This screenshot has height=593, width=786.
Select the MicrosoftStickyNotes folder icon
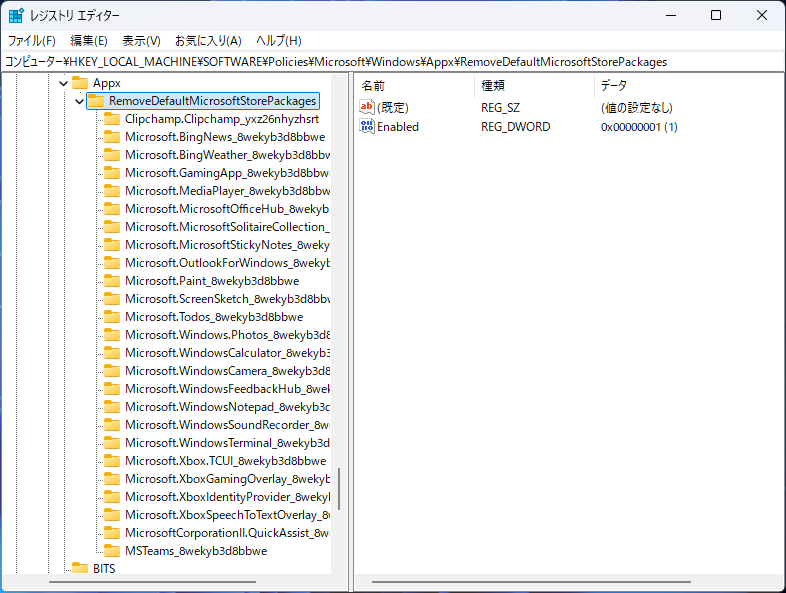112,245
